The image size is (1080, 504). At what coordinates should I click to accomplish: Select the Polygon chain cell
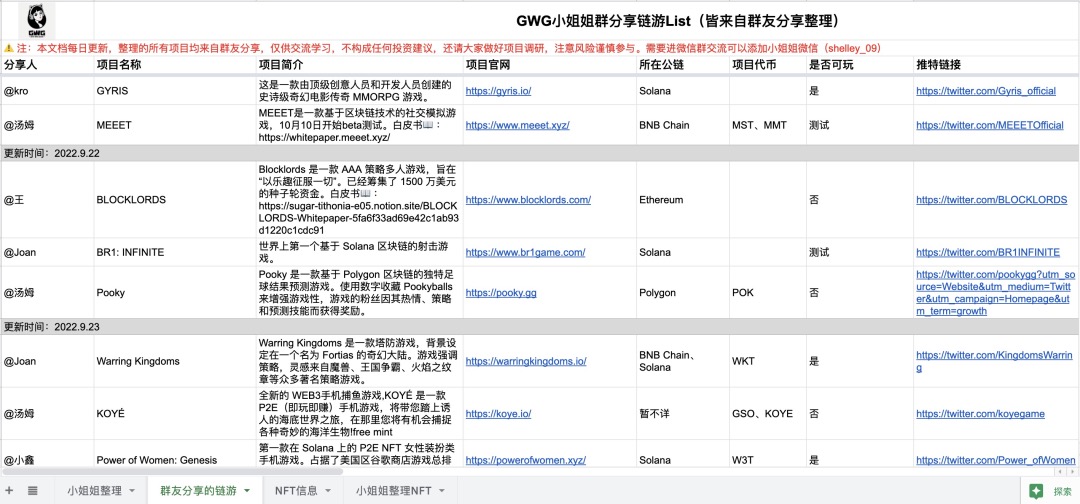(683, 293)
